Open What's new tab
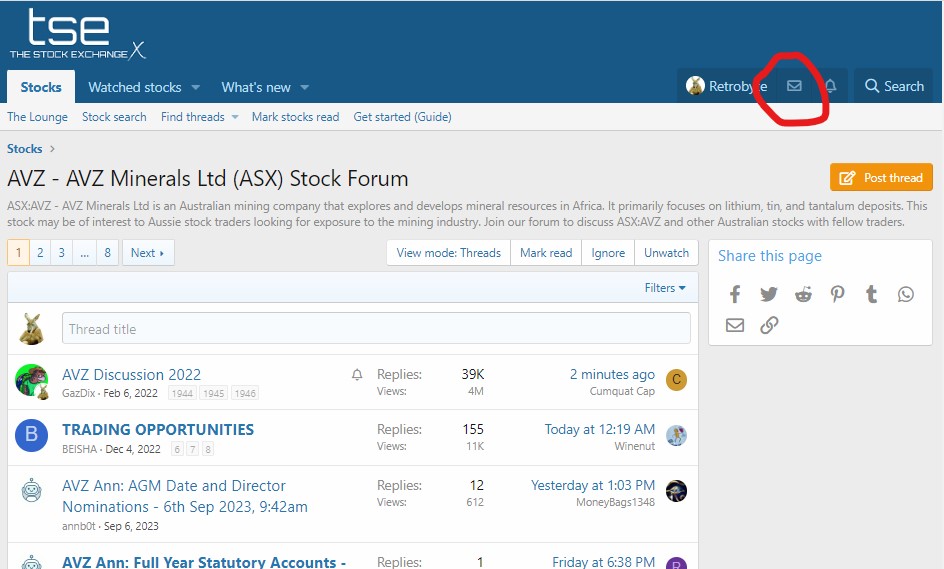Viewport: 944px width, 569px height. [256, 87]
